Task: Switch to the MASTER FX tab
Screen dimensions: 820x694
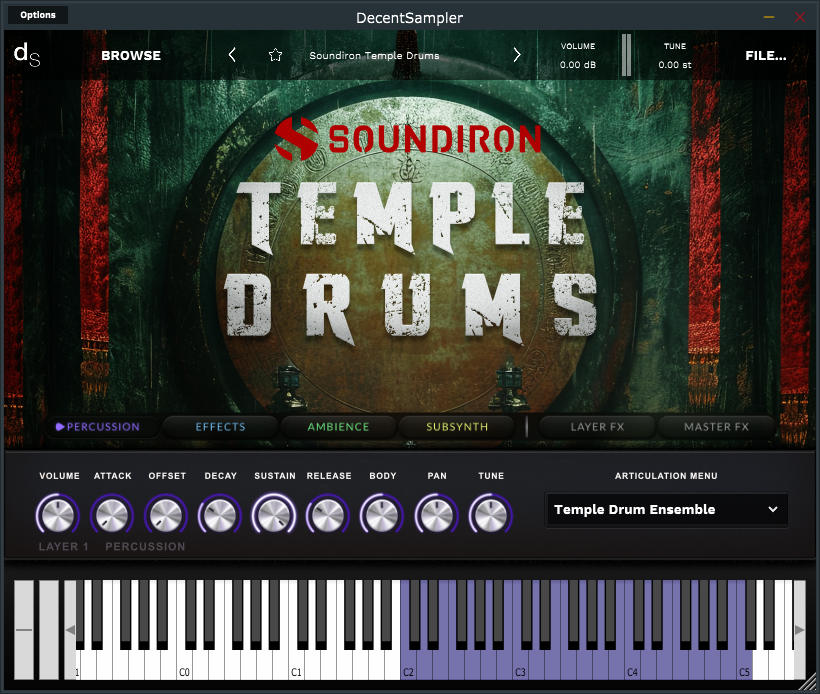Action: click(x=716, y=427)
